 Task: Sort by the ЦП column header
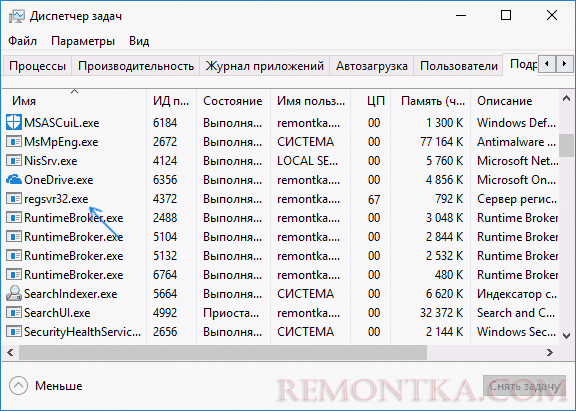tap(371, 101)
